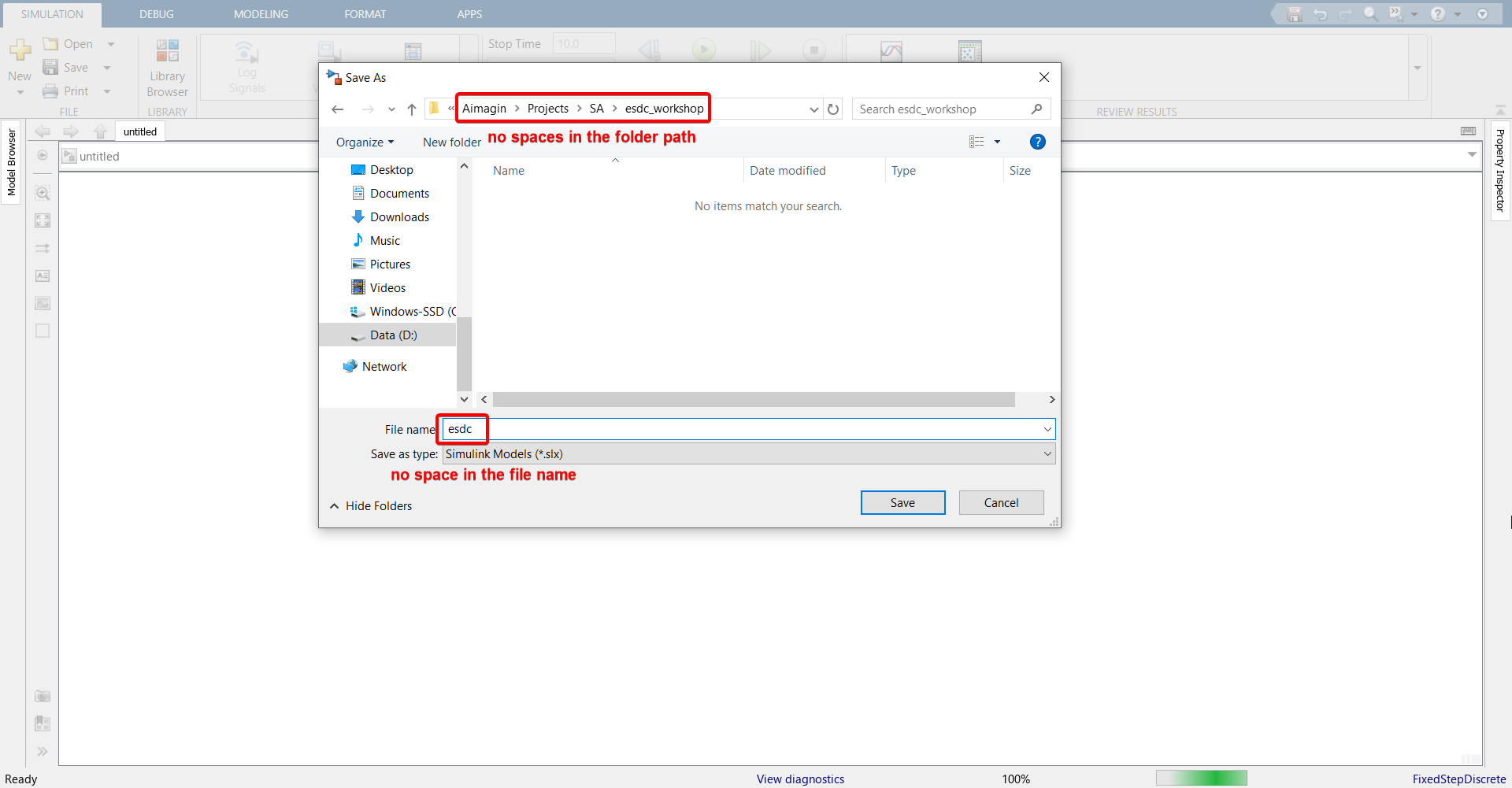Expand the Save as type dropdown
Image resolution: width=1512 pixels, height=788 pixels.
click(1047, 454)
